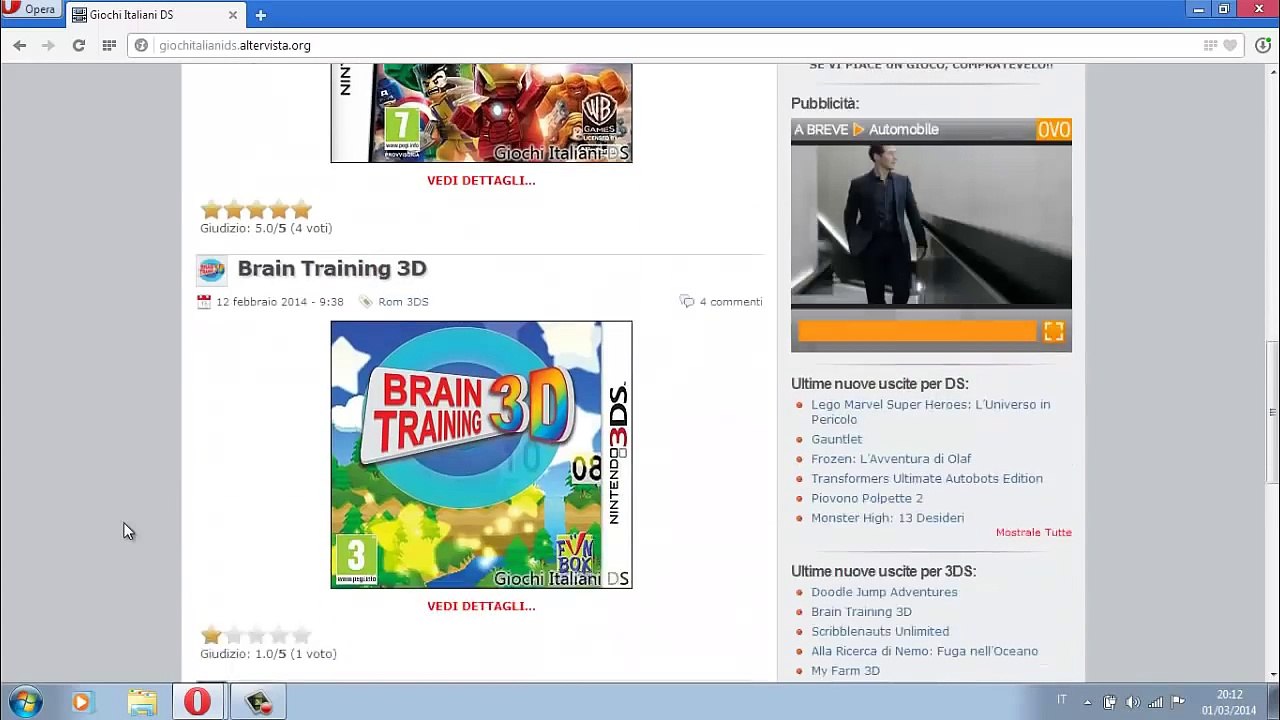Click VEDI DETTAGLI under Brain Training cover

481,606
